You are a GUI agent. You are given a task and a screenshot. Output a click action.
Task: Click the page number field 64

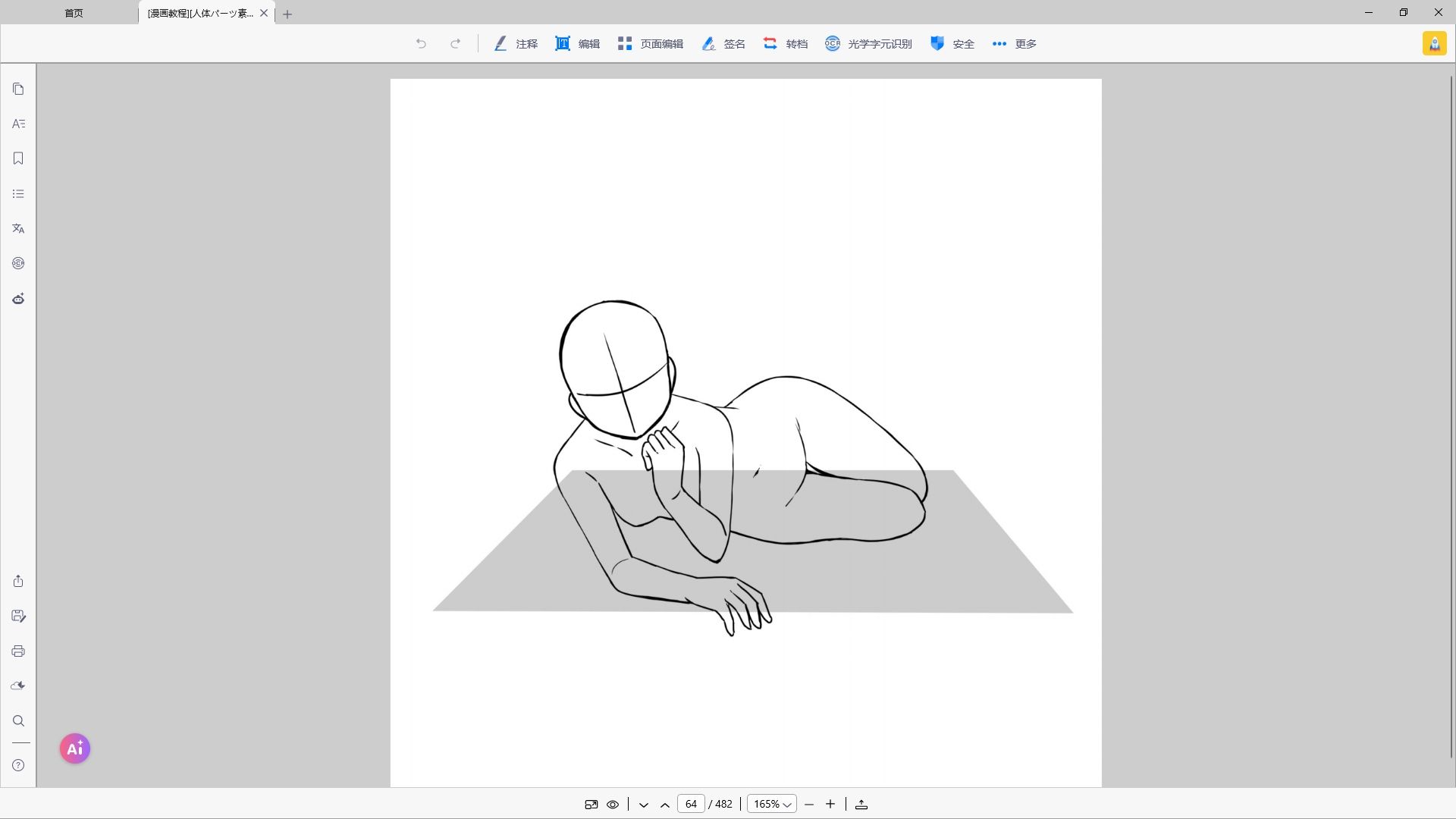coord(691,804)
